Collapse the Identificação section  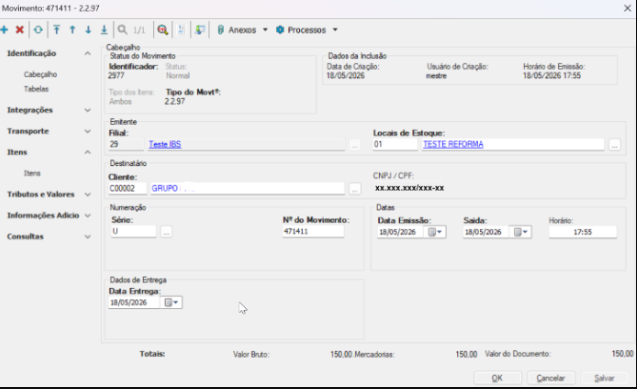click(x=87, y=53)
